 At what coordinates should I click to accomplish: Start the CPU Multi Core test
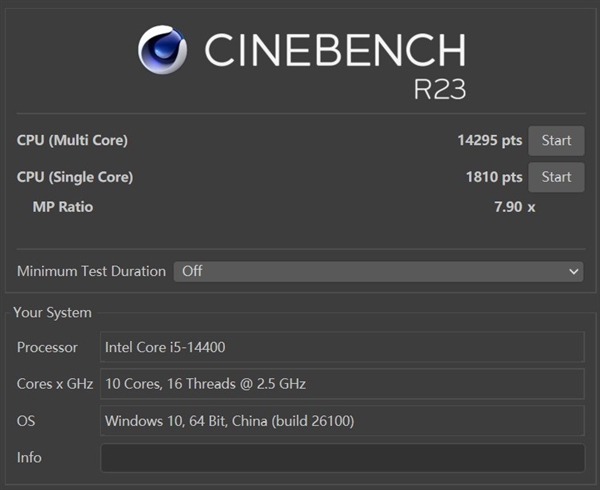556,141
